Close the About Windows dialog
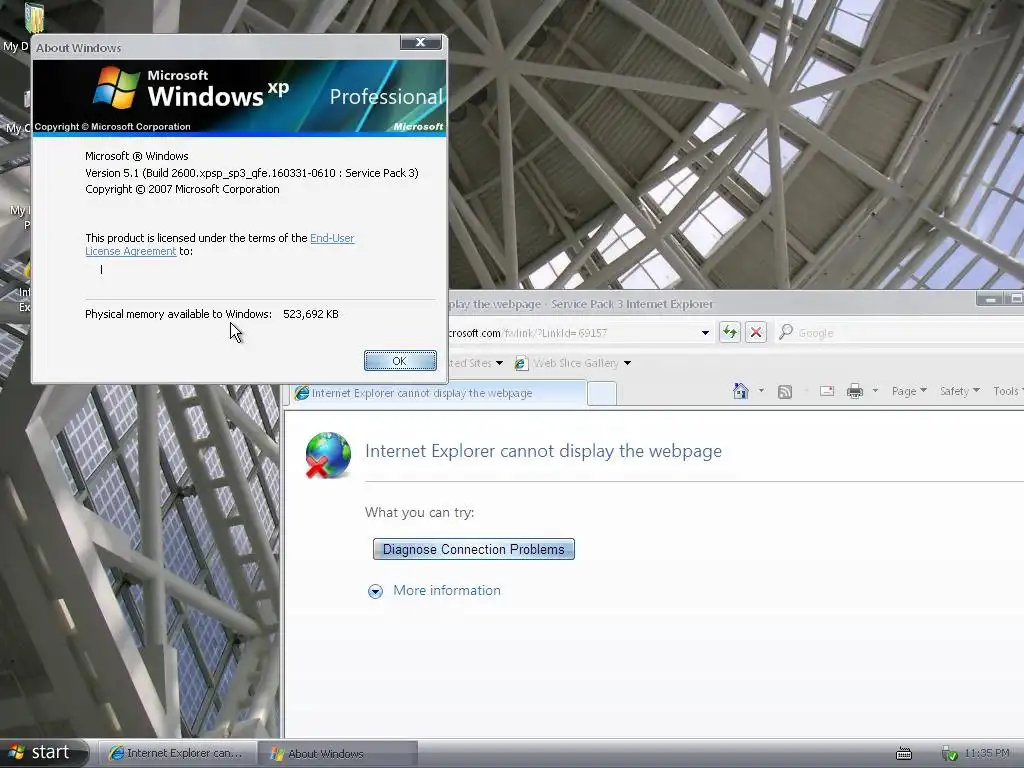This screenshot has height=768, width=1024. click(x=421, y=42)
